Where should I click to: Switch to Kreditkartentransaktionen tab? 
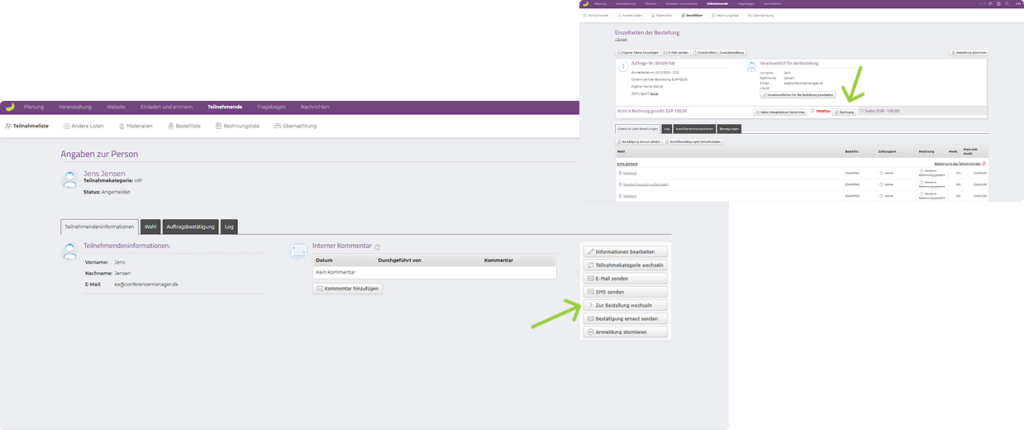694,129
